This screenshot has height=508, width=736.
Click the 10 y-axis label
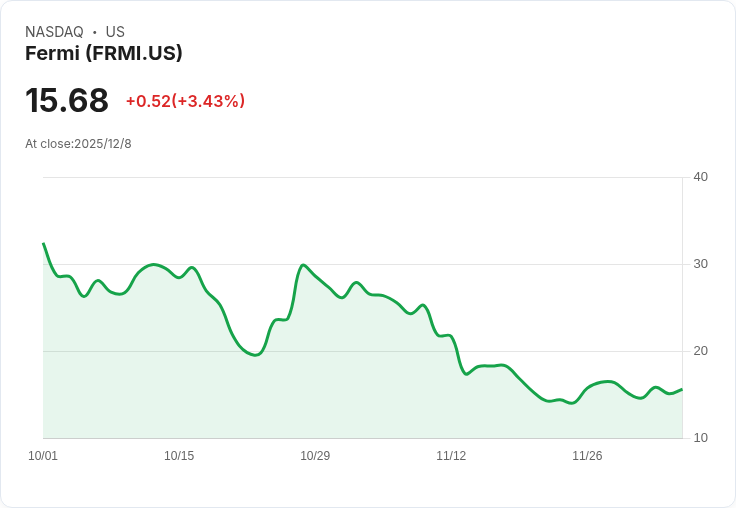pyautogui.click(x=700, y=438)
